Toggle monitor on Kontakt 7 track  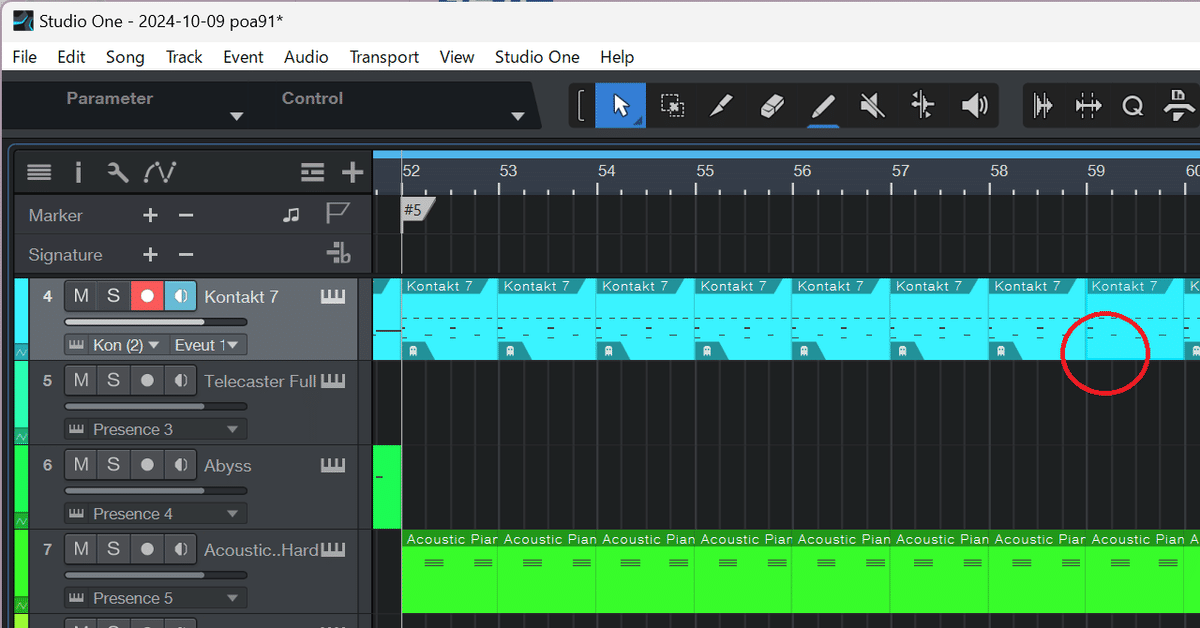180,296
